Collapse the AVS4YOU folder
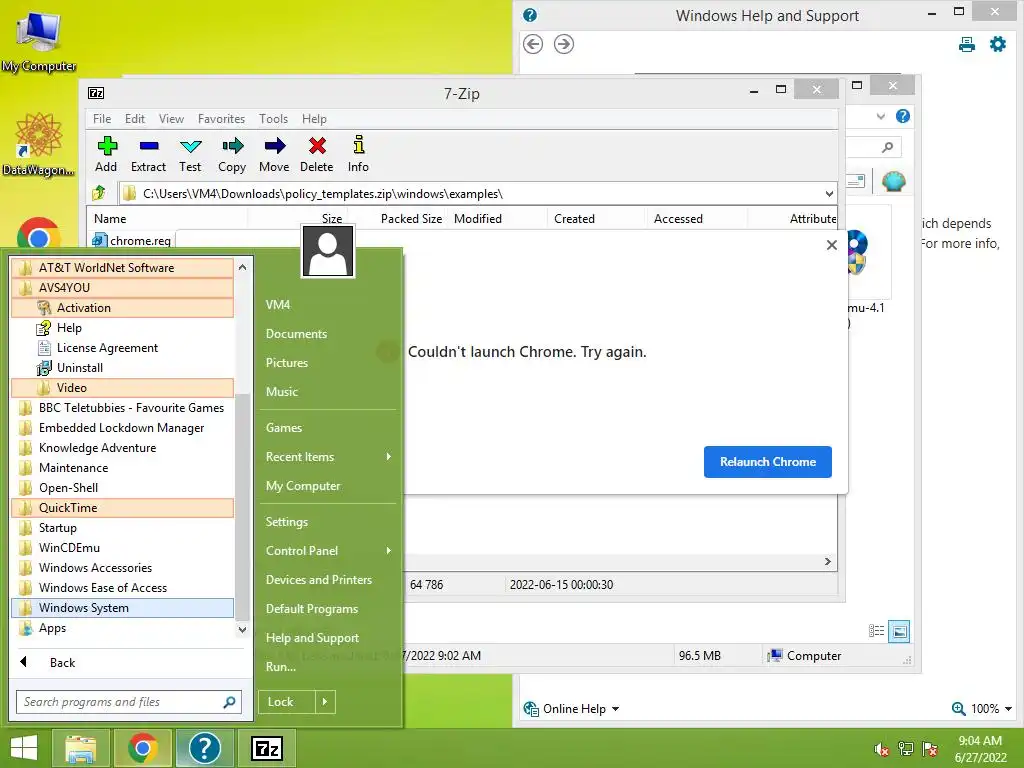 point(122,288)
